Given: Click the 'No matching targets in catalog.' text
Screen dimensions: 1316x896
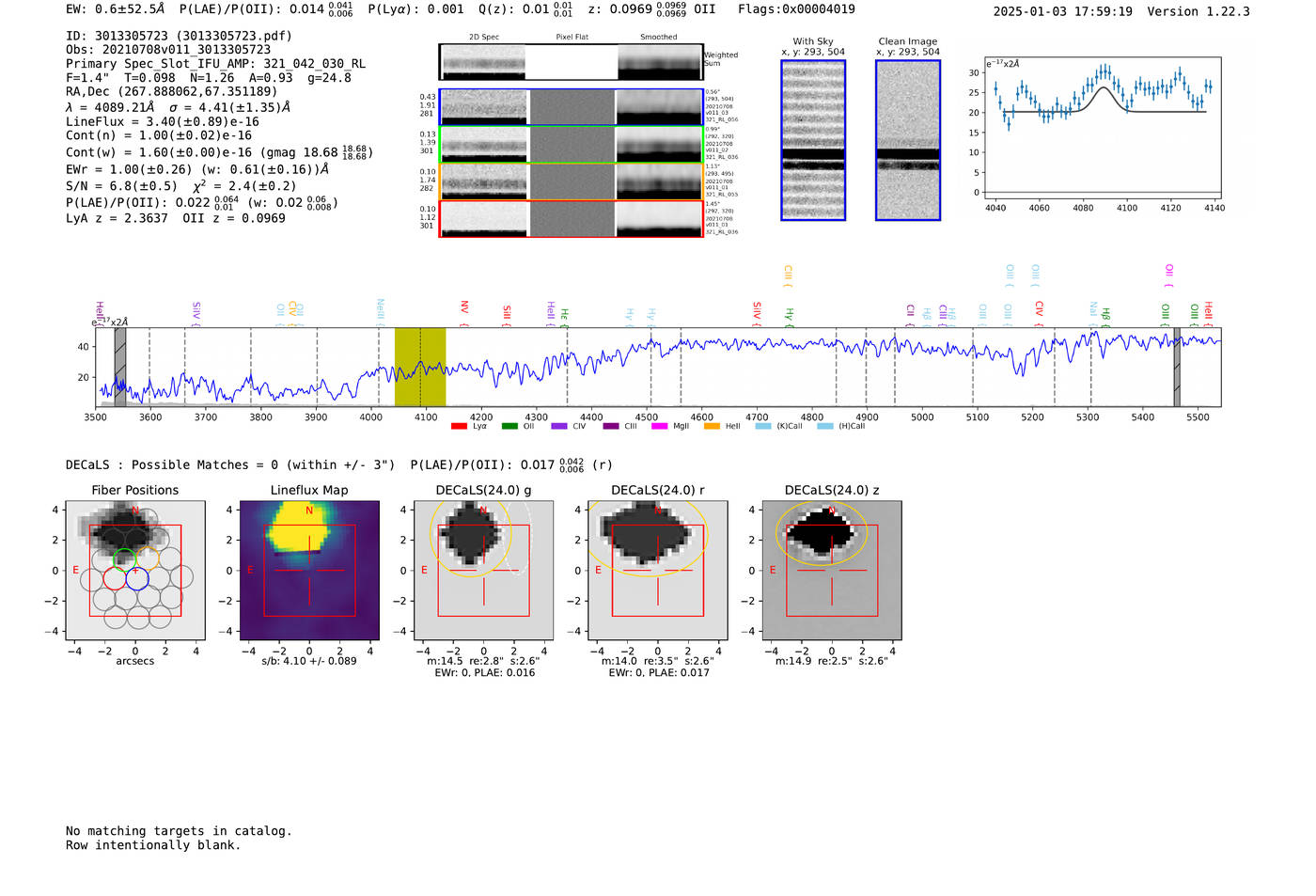Looking at the screenshot, I should coord(179,831).
